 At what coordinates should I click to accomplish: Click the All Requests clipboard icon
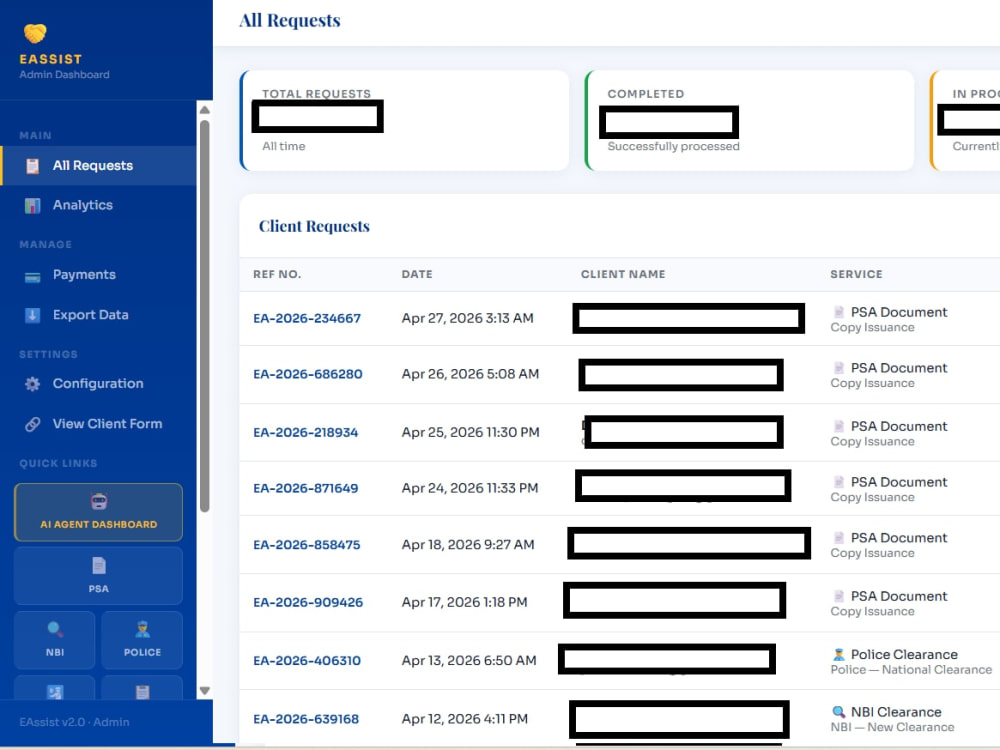[33, 166]
